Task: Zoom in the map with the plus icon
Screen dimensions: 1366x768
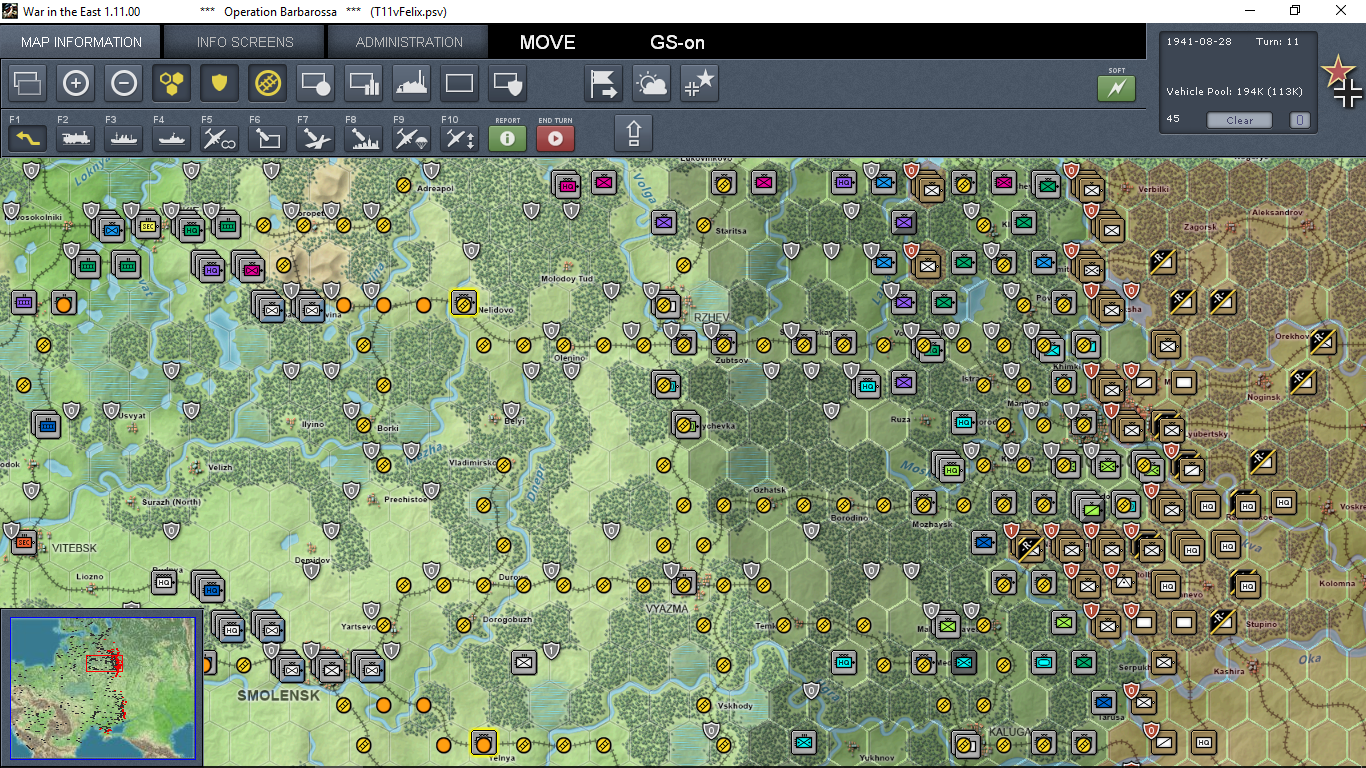Action: point(76,84)
